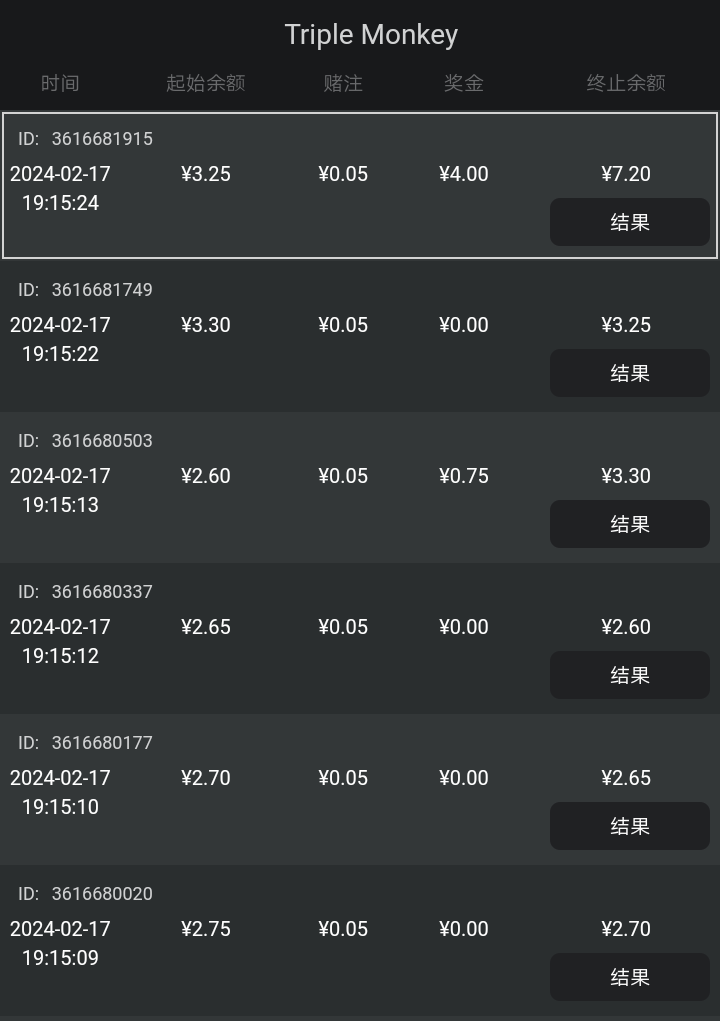Select the 19:15:13 timestamp row
Viewport: 720px width, 1021px height.
pos(360,487)
